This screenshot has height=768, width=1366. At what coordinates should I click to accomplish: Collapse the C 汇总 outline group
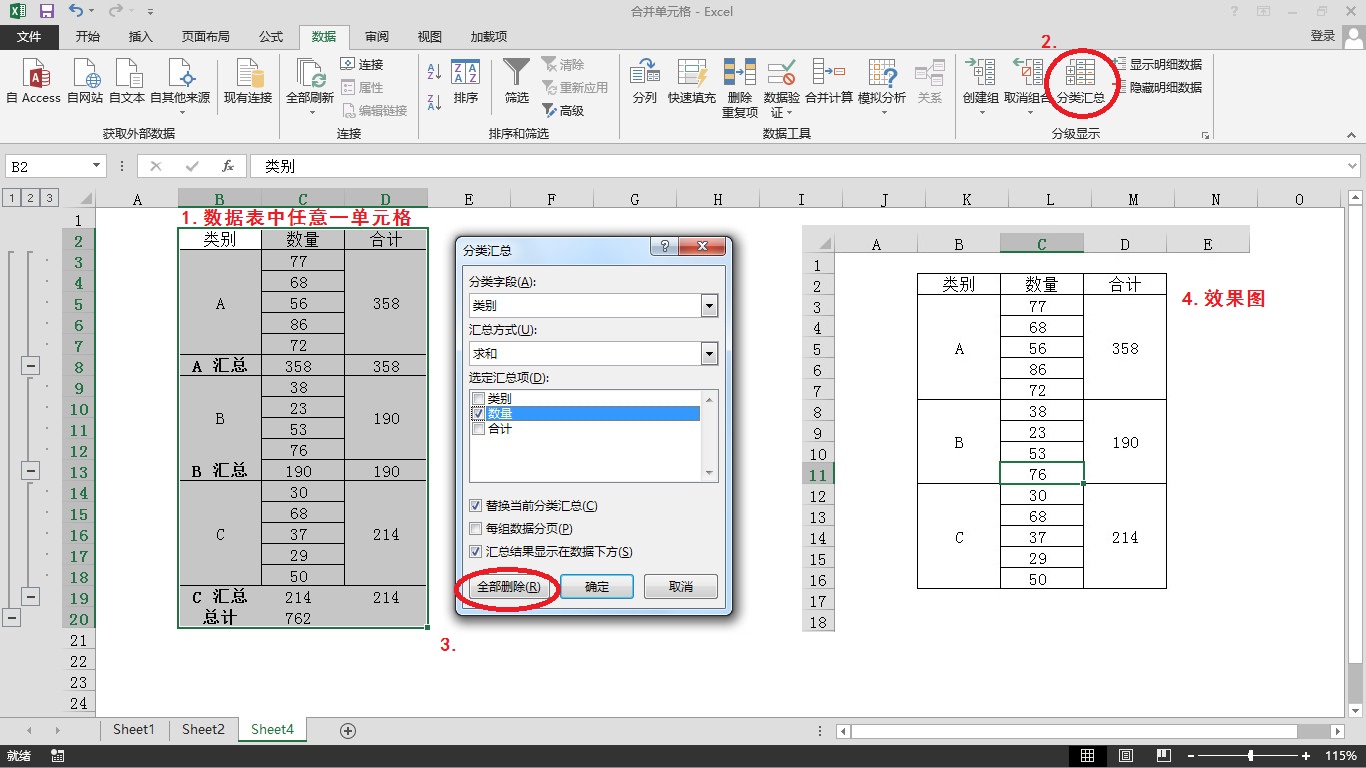(30, 597)
